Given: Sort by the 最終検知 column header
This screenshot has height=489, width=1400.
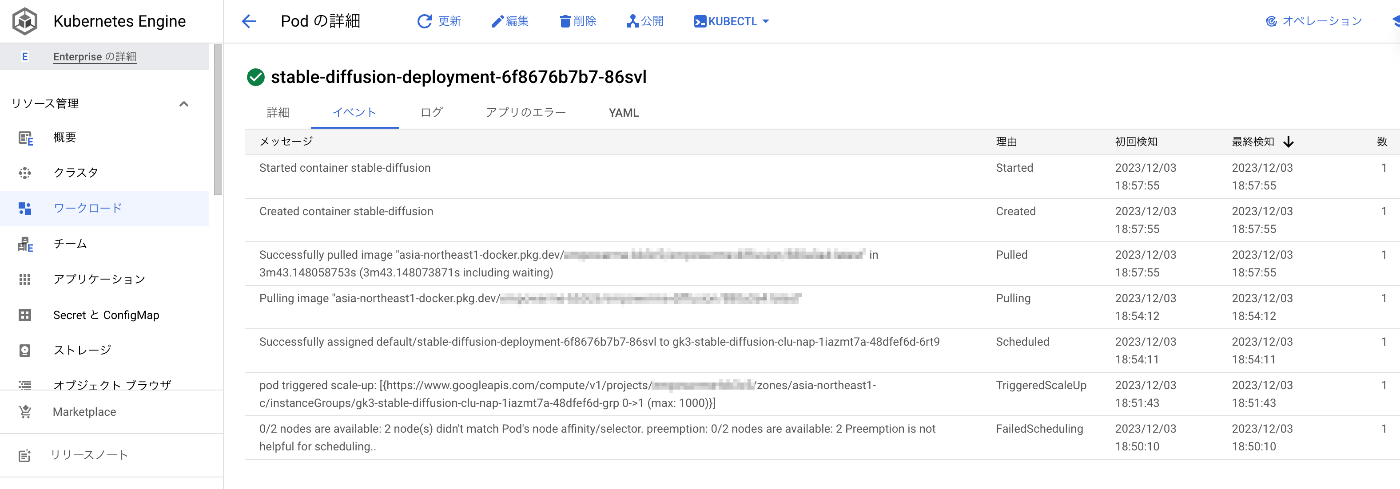Looking at the screenshot, I should point(1254,142).
